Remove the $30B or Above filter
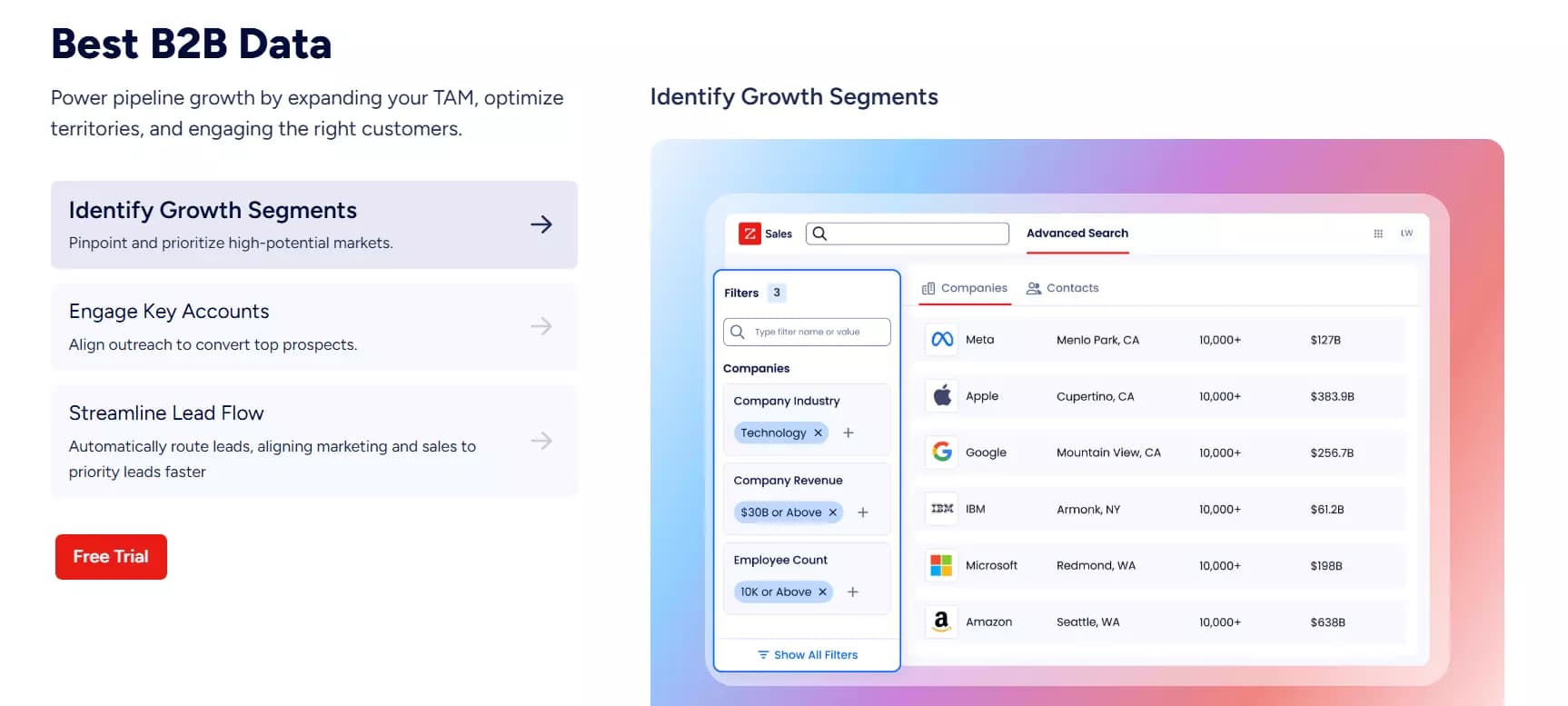Viewport: 1568px width, 706px height. 832,512
